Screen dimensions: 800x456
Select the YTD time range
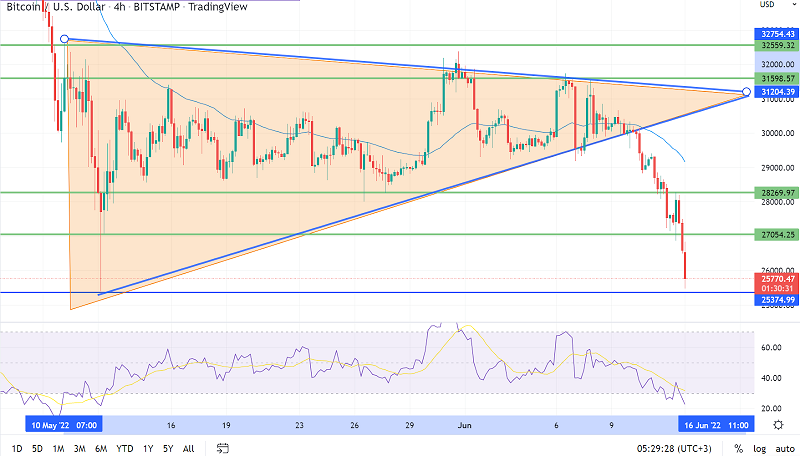124,448
